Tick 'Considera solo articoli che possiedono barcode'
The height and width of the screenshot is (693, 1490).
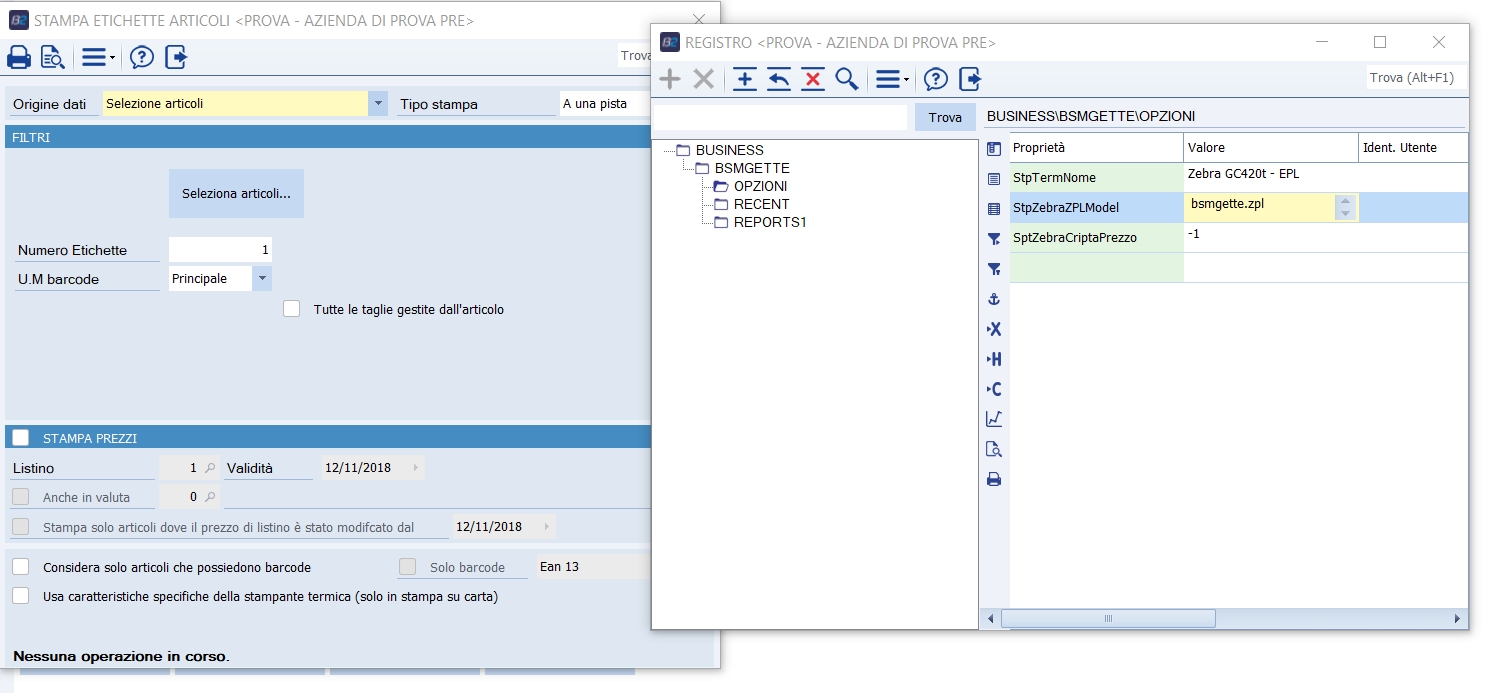(x=21, y=567)
